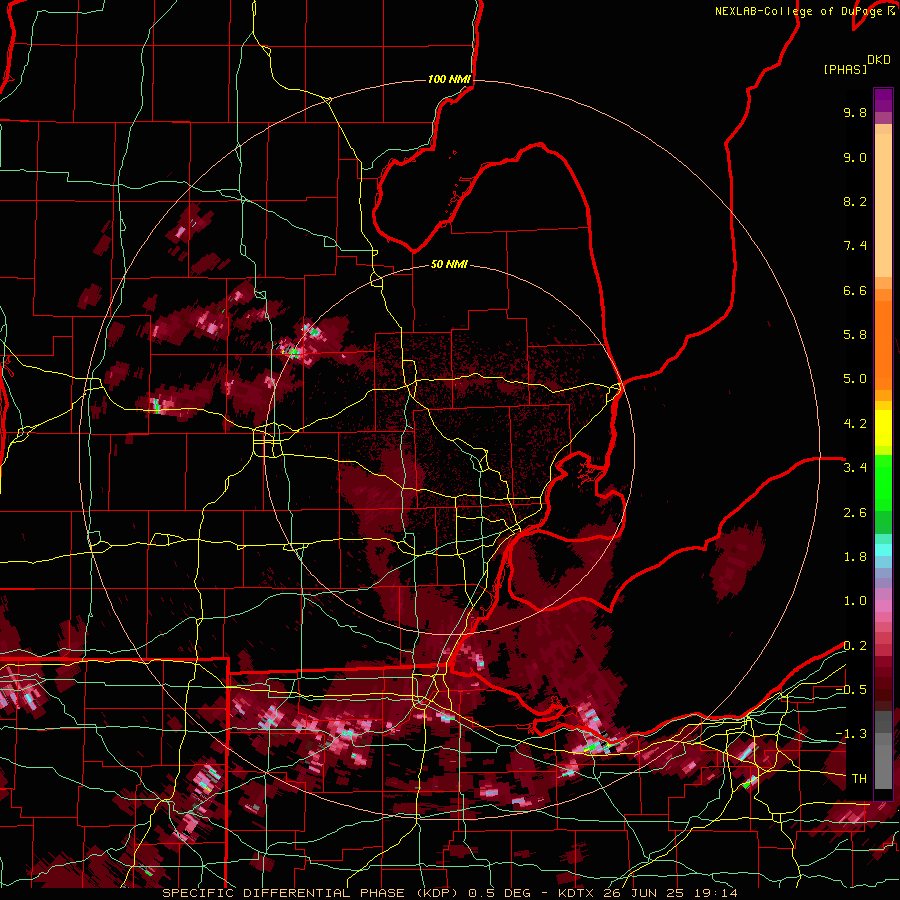Select the "TH" threshold label
Image resolution: width=900 pixels, height=900 pixels.
pyautogui.click(x=859, y=779)
